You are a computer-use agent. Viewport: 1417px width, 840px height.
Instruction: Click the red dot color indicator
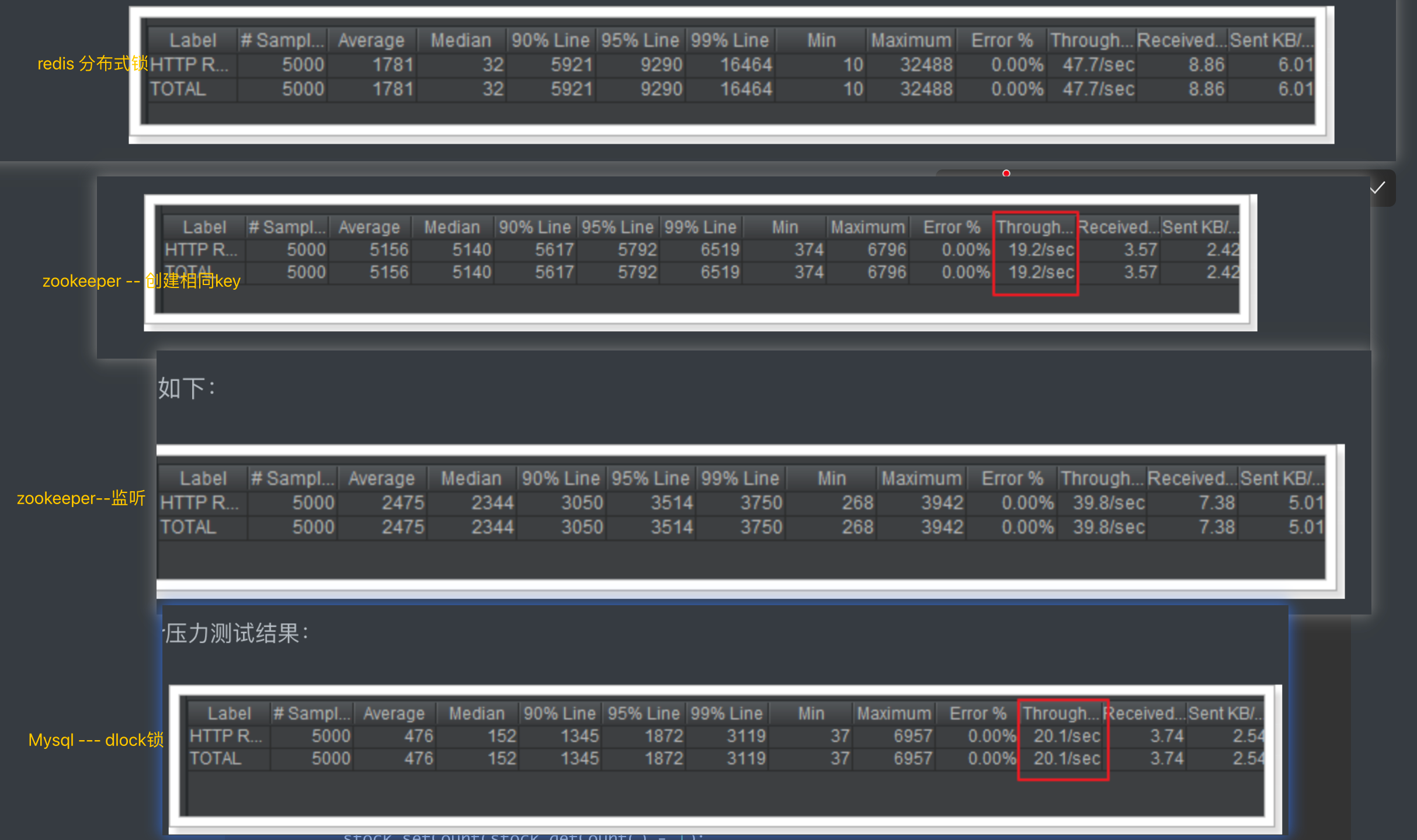(x=1006, y=173)
